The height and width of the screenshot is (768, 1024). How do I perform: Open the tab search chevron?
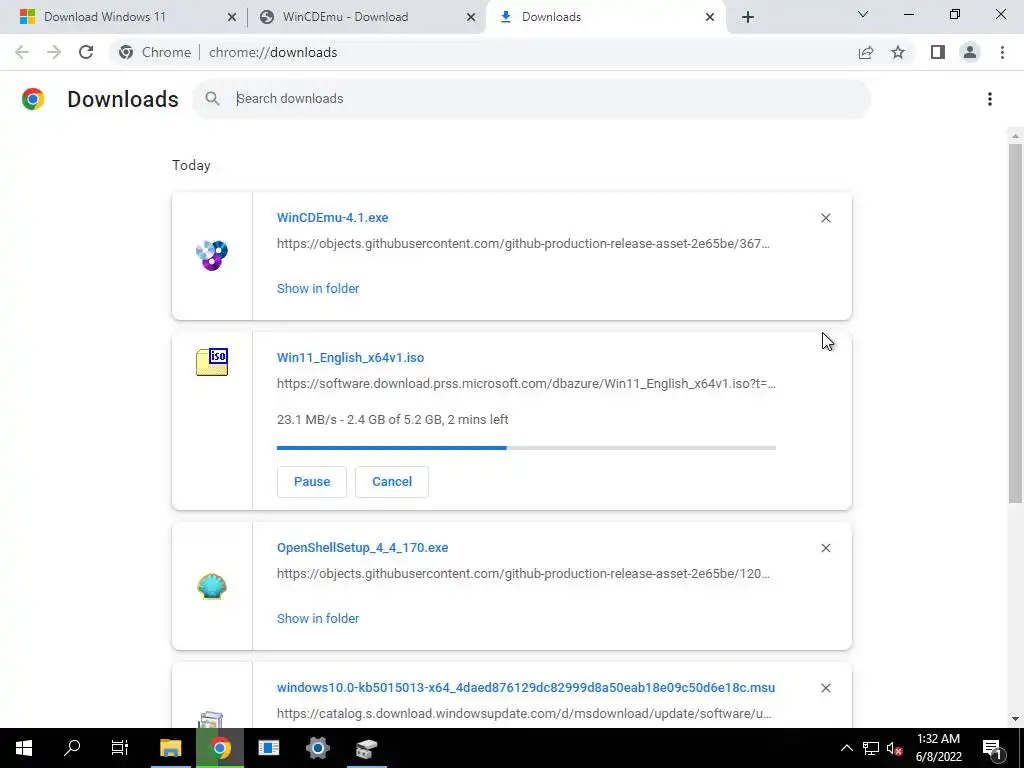click(863, 14)
